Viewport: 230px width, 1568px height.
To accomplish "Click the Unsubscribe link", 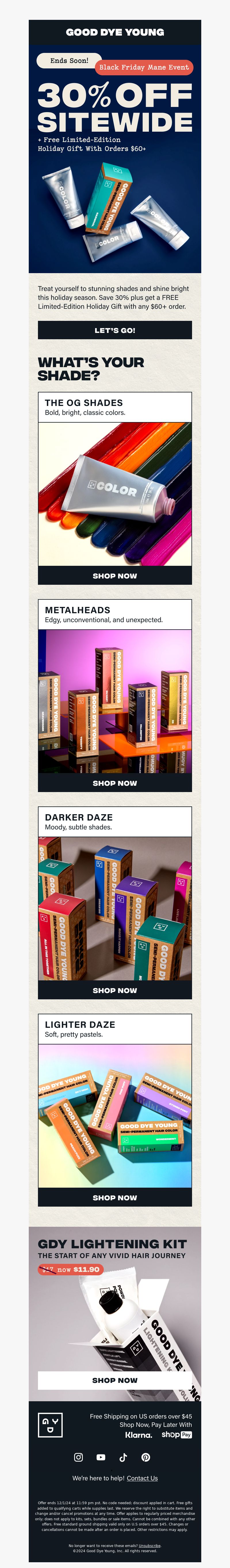I will [x=150, y=1546].
